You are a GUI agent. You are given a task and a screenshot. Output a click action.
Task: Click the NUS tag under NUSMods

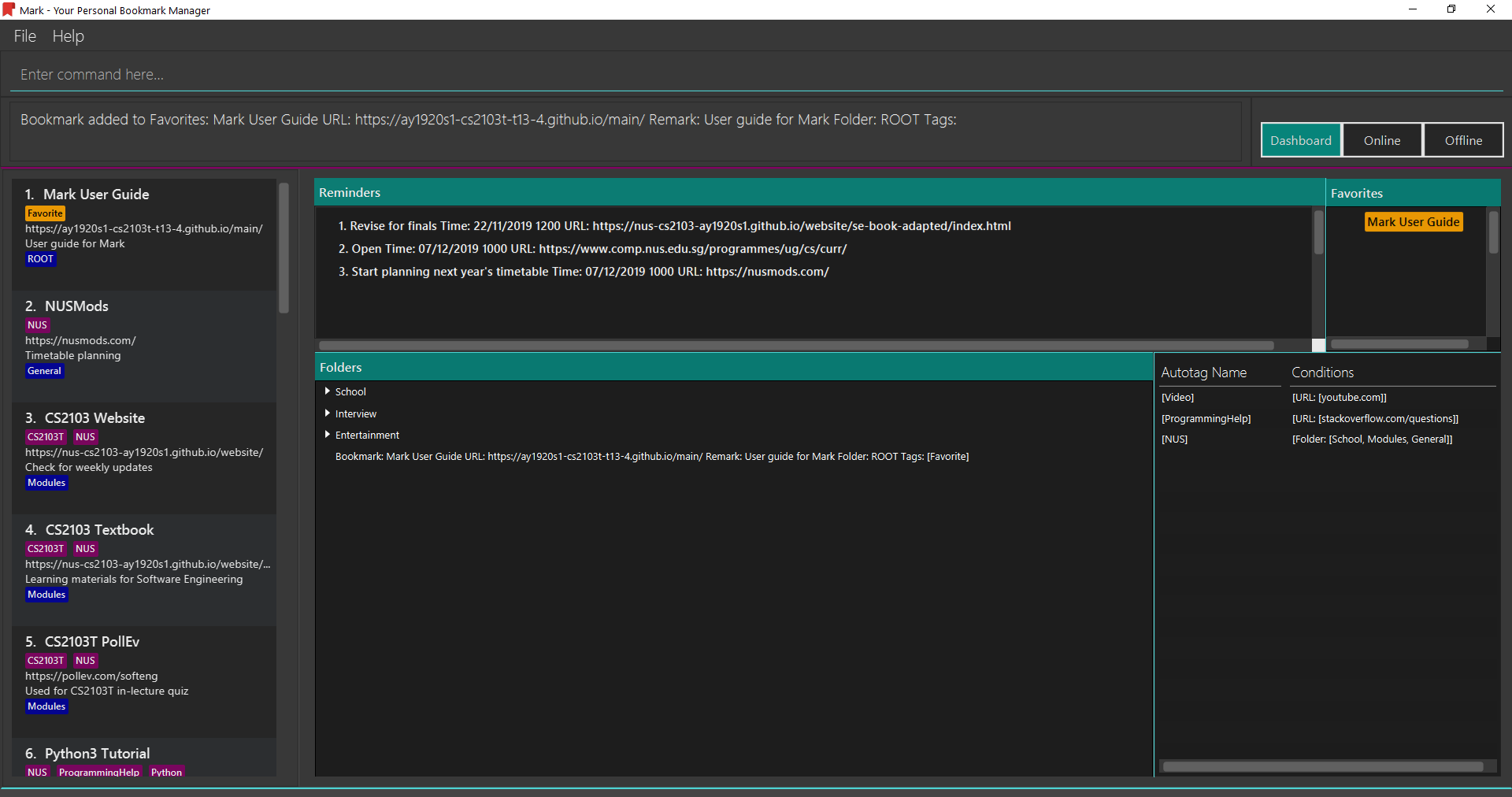37,325
